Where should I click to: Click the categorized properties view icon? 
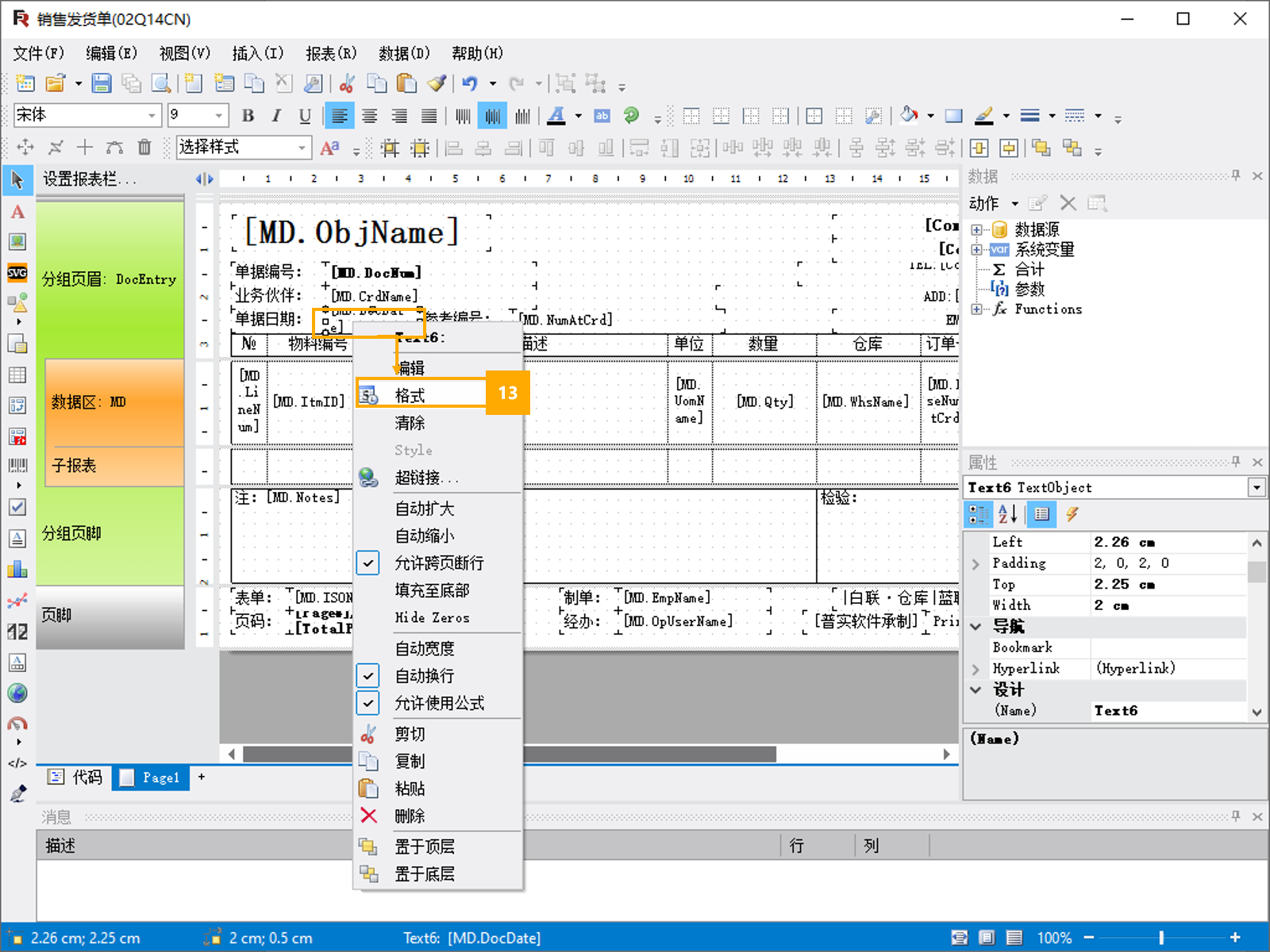point(979,514)
